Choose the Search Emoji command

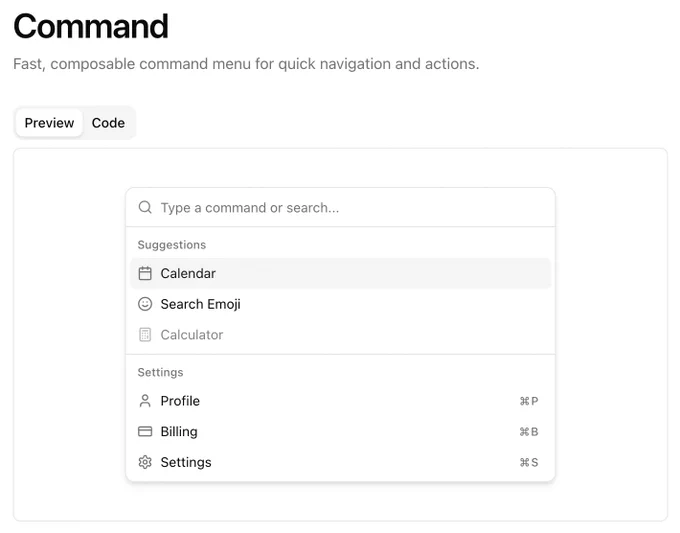click(340, 304)
